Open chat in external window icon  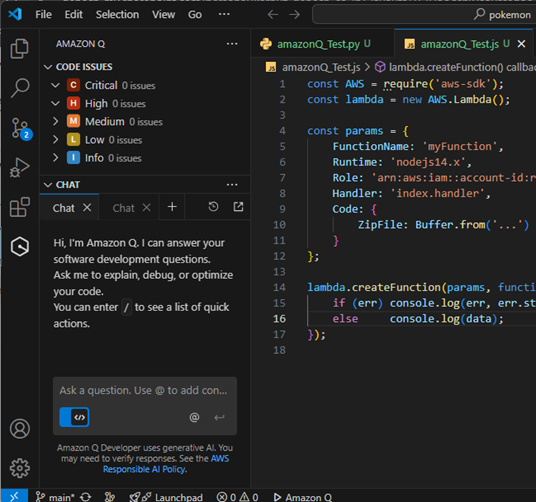pyautogui.click(x=238, y=207)
